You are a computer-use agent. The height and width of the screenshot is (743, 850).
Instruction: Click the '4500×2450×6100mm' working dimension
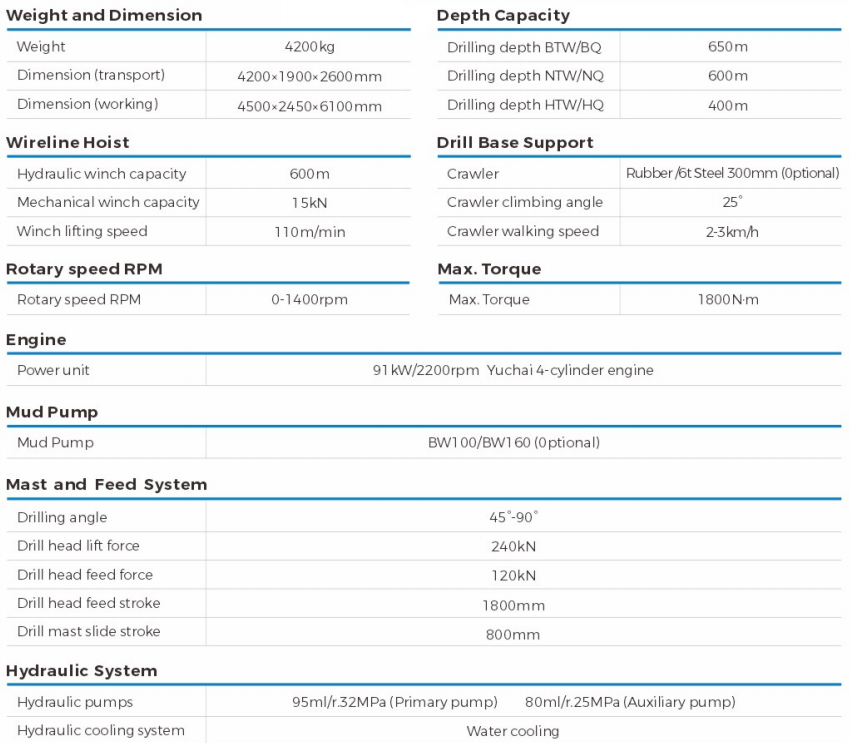[310, 106]
